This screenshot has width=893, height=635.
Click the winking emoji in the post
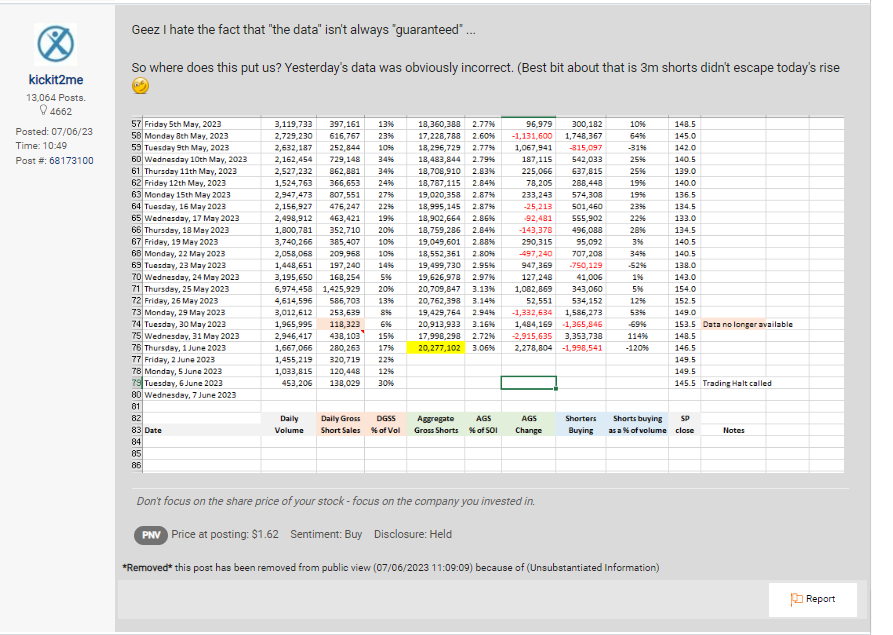click(141, 88)
